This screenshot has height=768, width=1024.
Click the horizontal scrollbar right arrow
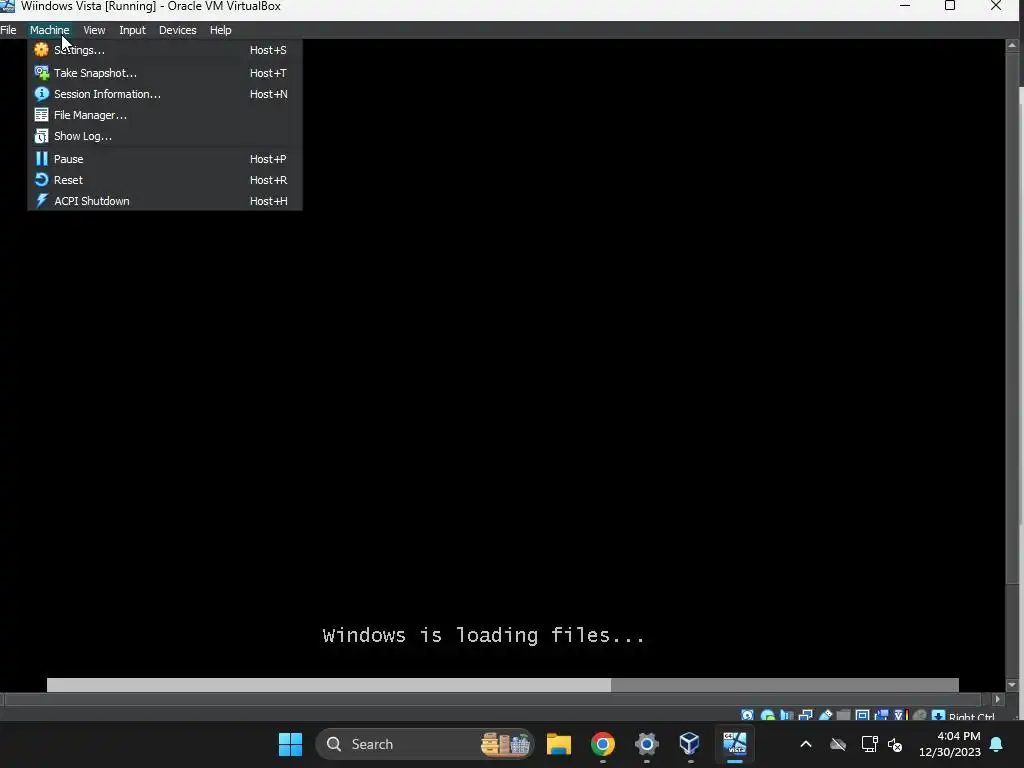[x=997, y=699]
